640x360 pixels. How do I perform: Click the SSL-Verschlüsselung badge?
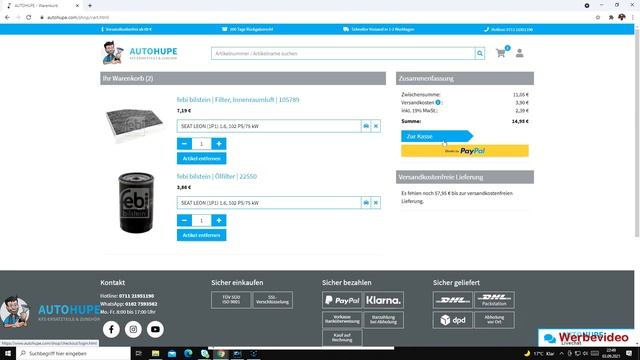tap(273, 300)
